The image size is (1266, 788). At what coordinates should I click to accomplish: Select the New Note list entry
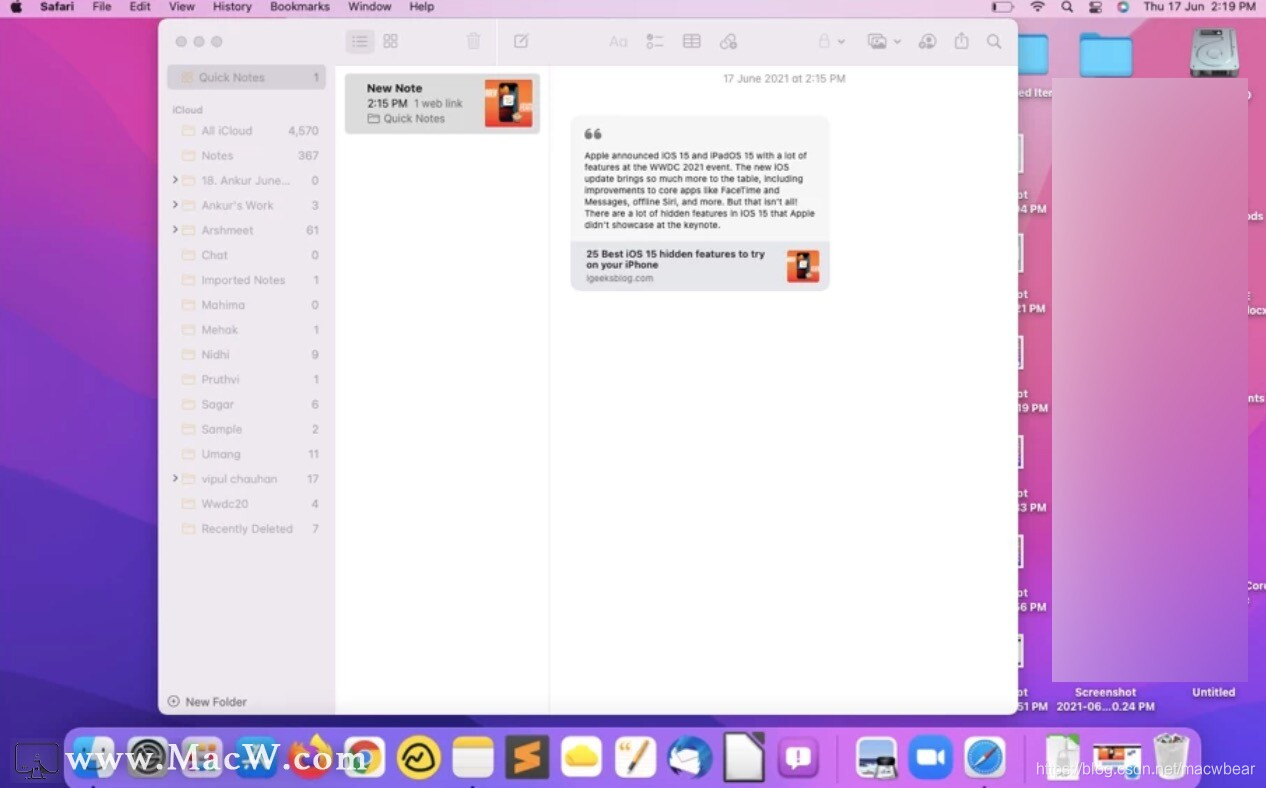coord(442,103)
